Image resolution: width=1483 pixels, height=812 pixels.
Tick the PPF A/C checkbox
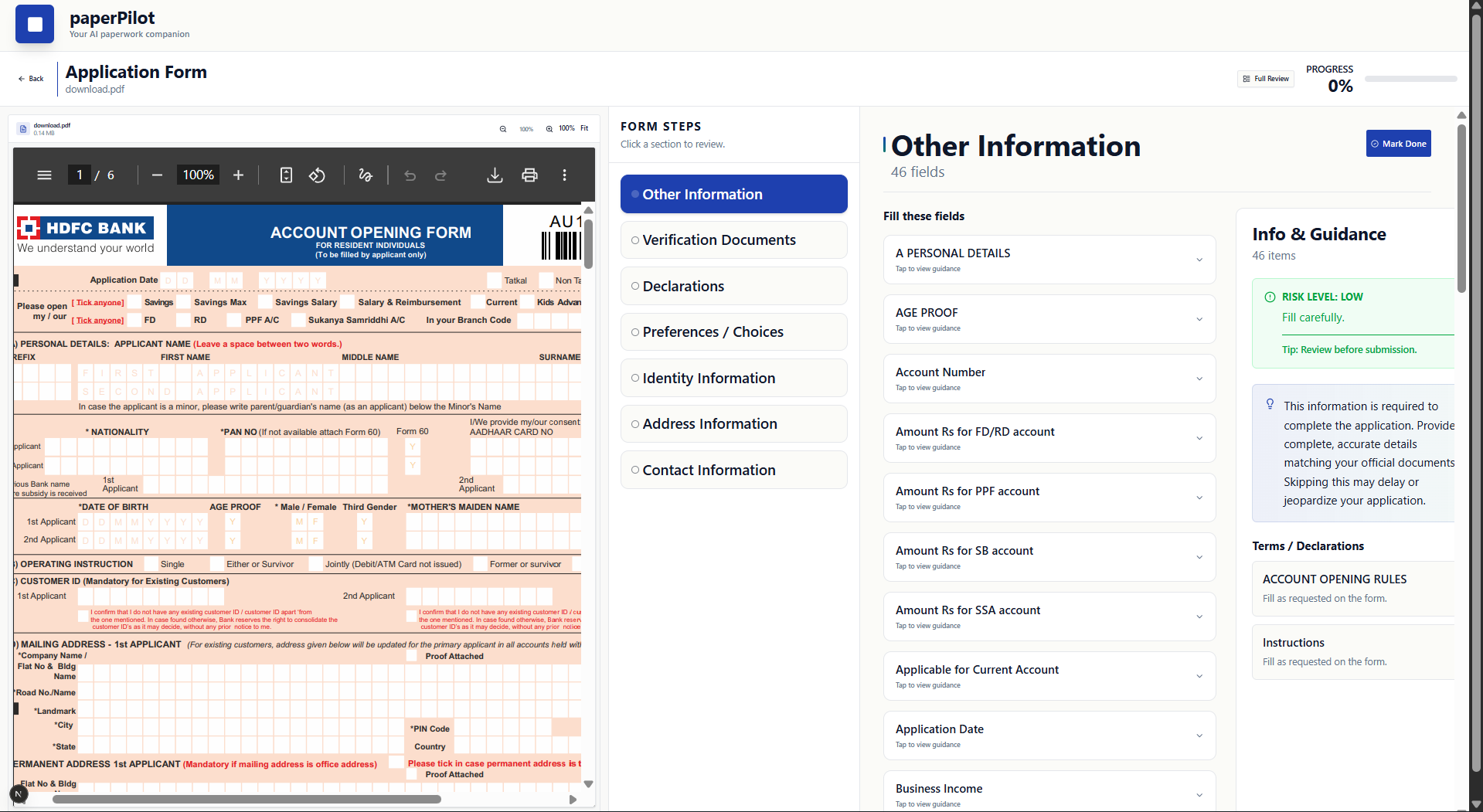point(234,320)
